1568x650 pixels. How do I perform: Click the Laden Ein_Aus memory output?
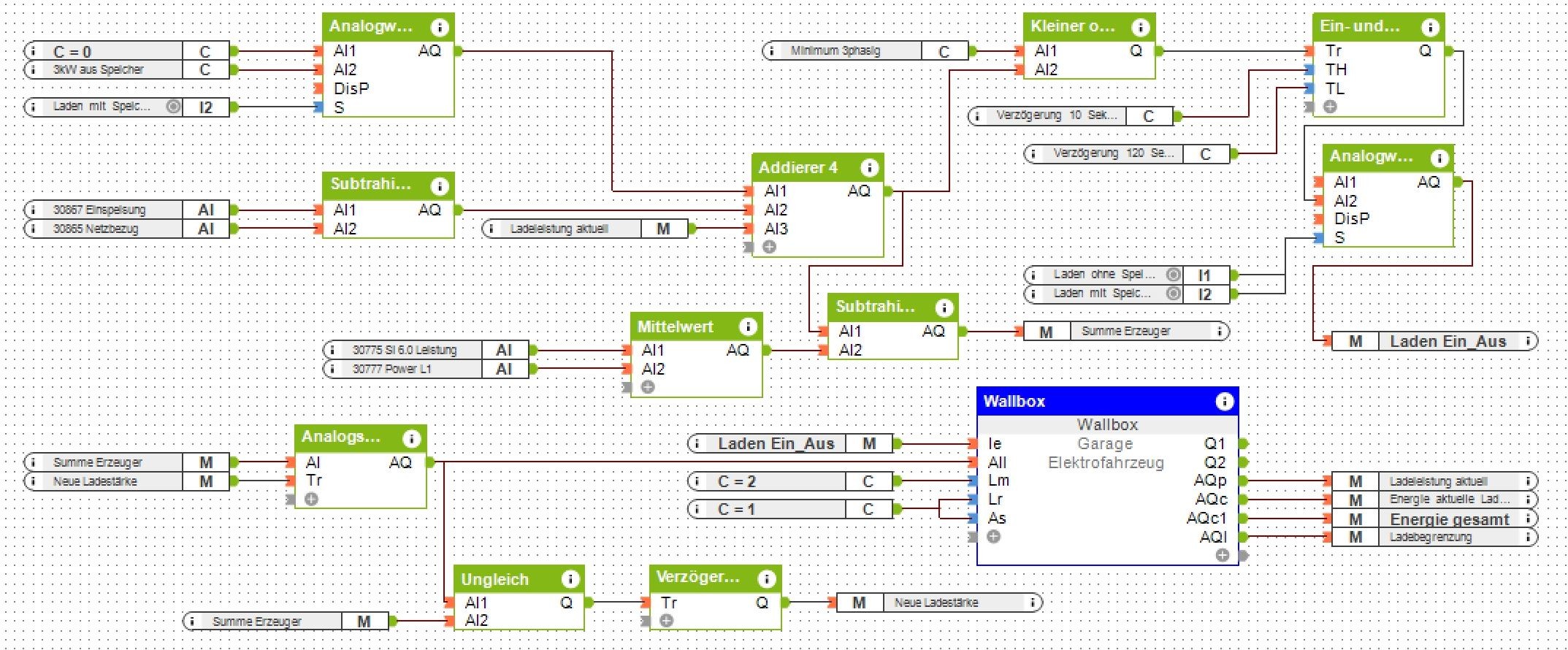click(x=1434, y=341)
